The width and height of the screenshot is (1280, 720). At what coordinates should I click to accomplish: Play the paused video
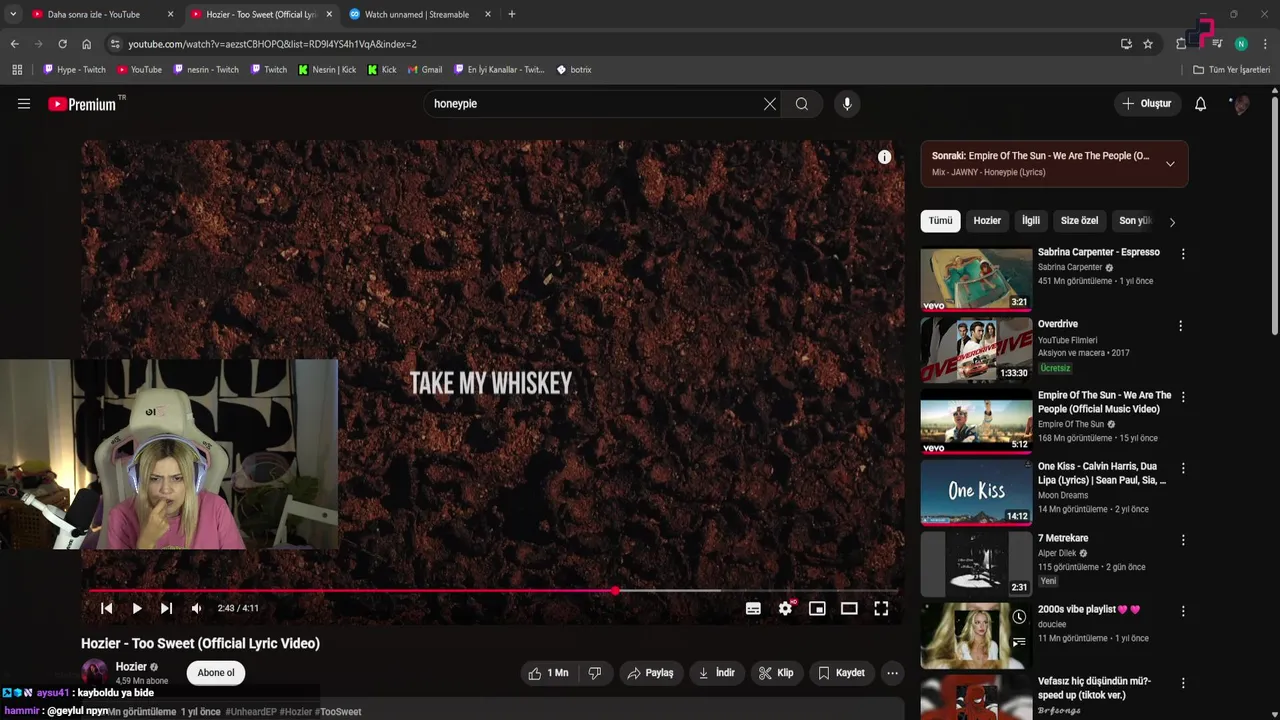pos(137,608)
